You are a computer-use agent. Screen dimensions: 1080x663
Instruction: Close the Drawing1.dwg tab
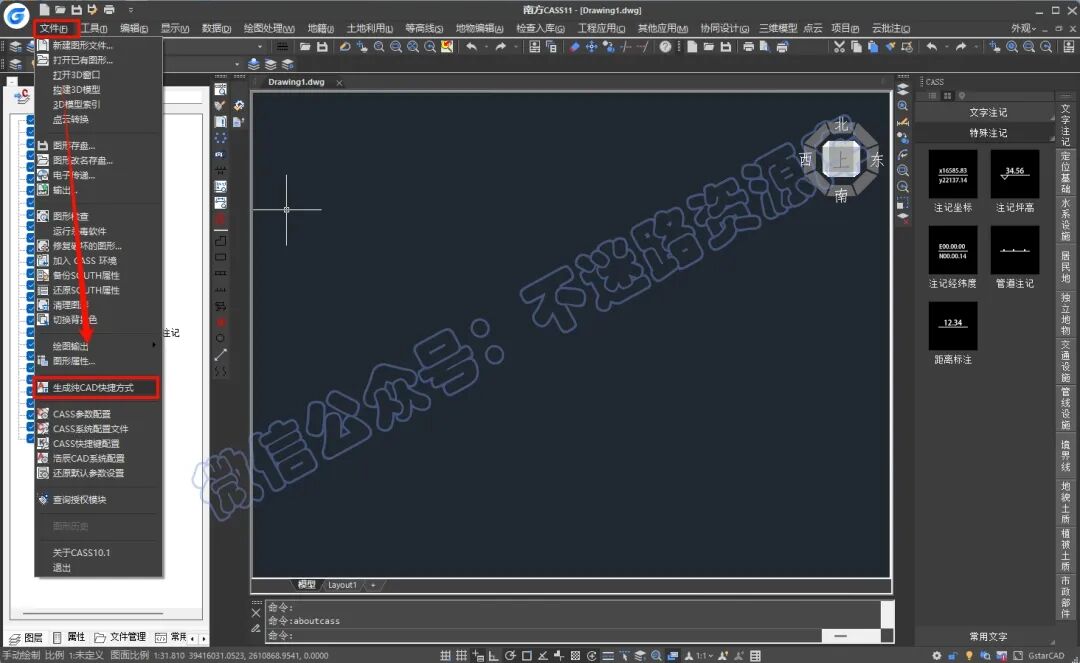[339, 83]
